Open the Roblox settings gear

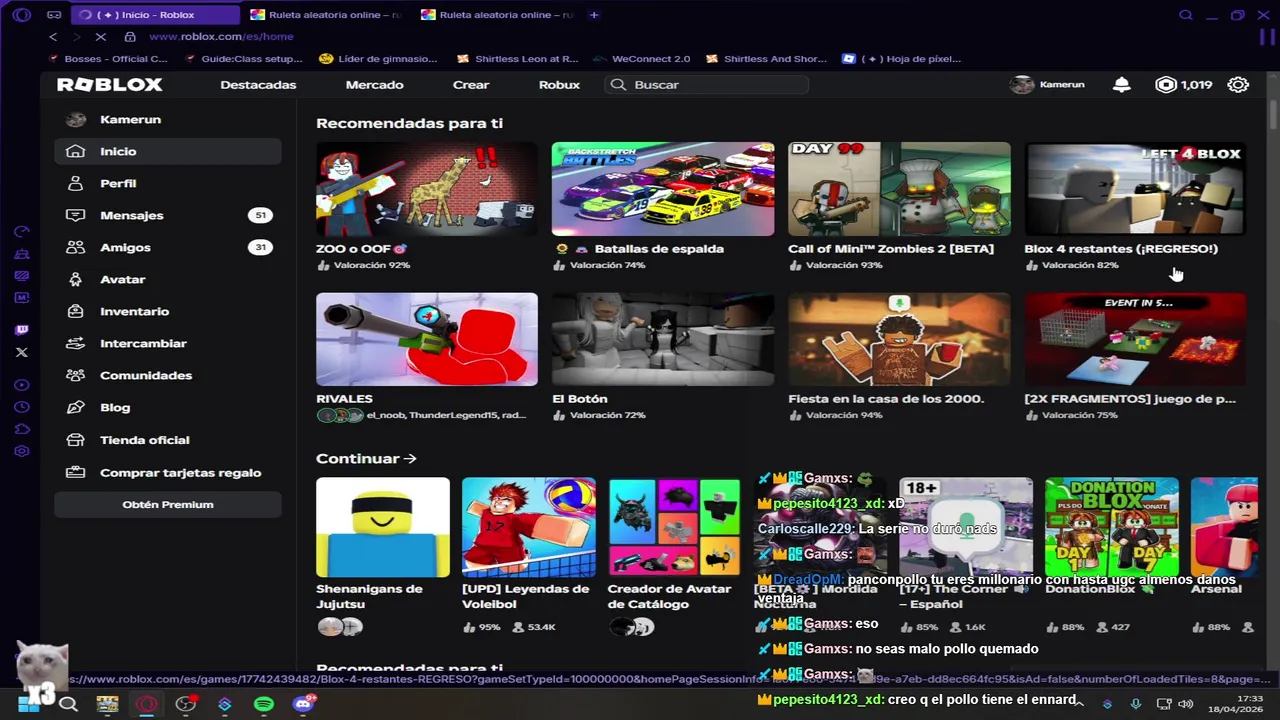point(1238,85)
